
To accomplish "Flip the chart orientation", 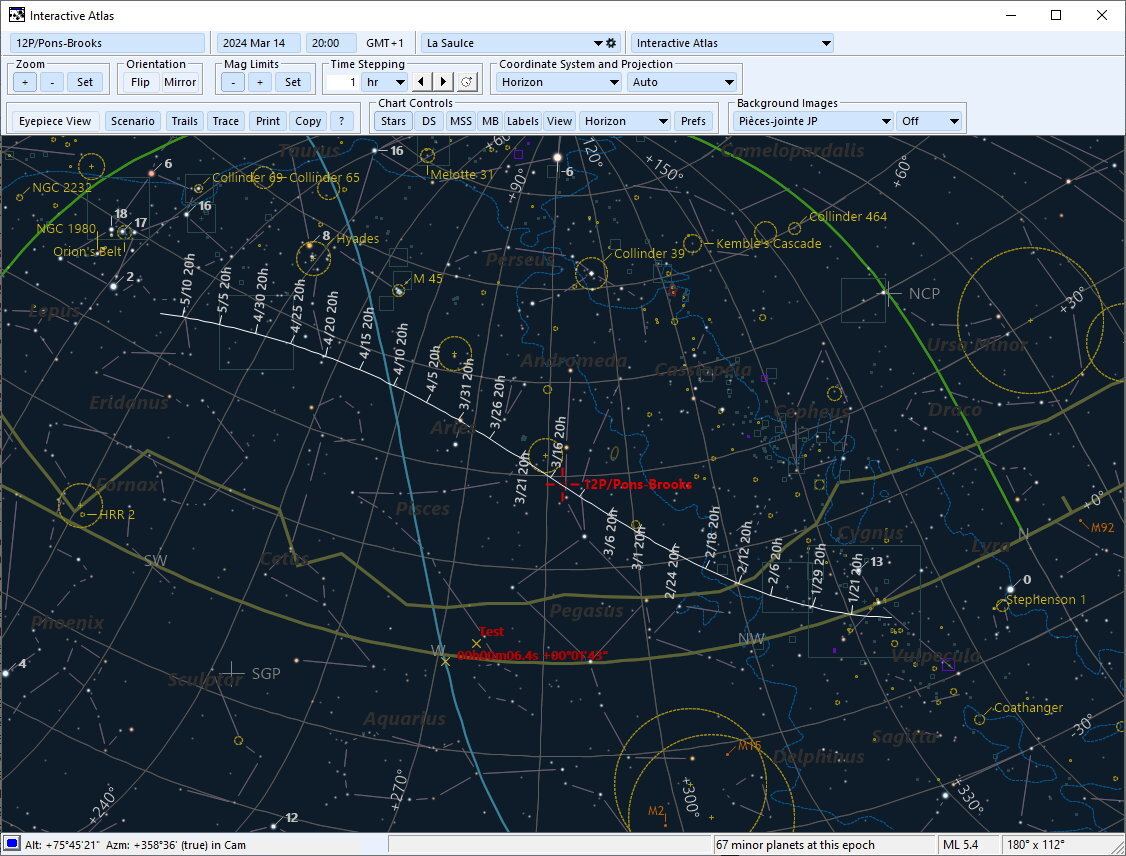I will pos(140,82).
